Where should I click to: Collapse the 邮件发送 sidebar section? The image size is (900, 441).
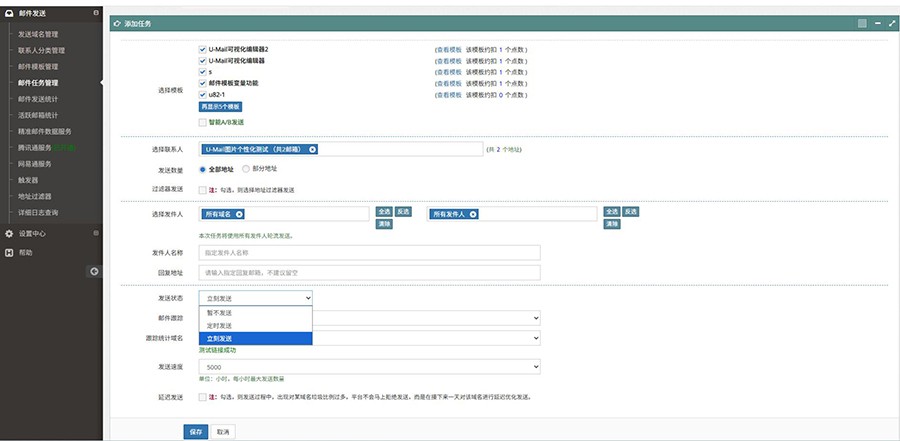(x=95, y=13)
